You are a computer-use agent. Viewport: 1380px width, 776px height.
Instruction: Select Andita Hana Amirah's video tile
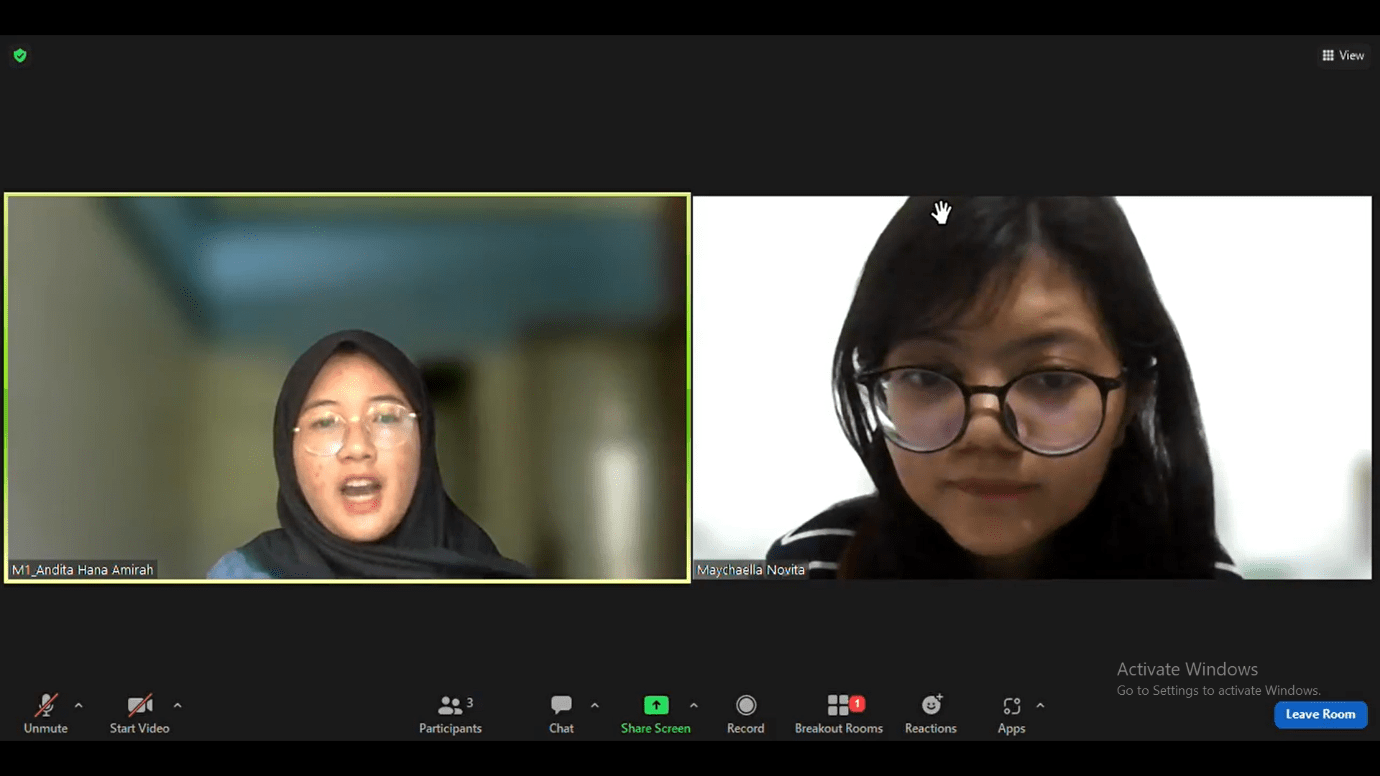[x=347, y=387]
